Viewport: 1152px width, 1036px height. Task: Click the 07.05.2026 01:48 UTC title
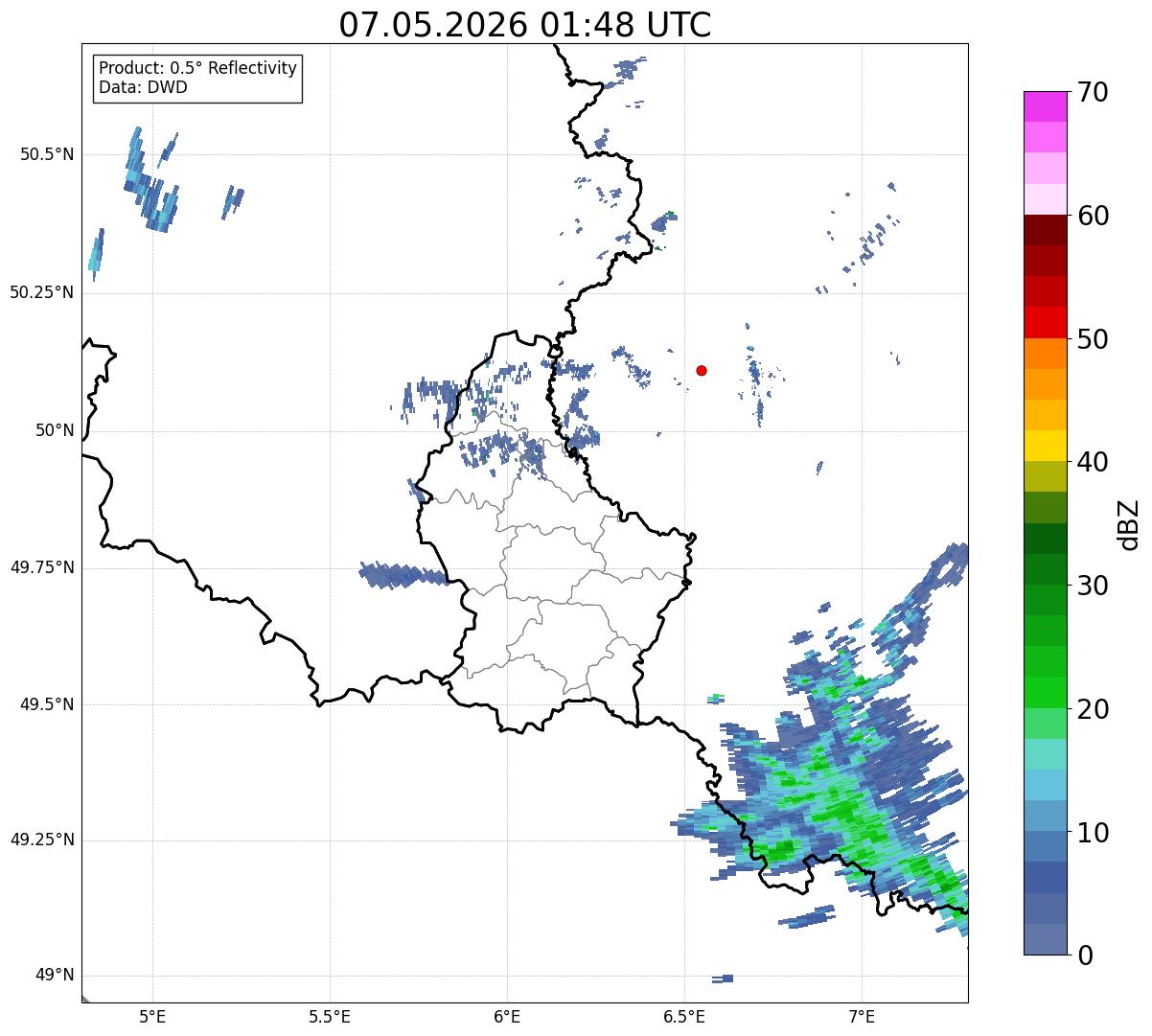(525, 25)
